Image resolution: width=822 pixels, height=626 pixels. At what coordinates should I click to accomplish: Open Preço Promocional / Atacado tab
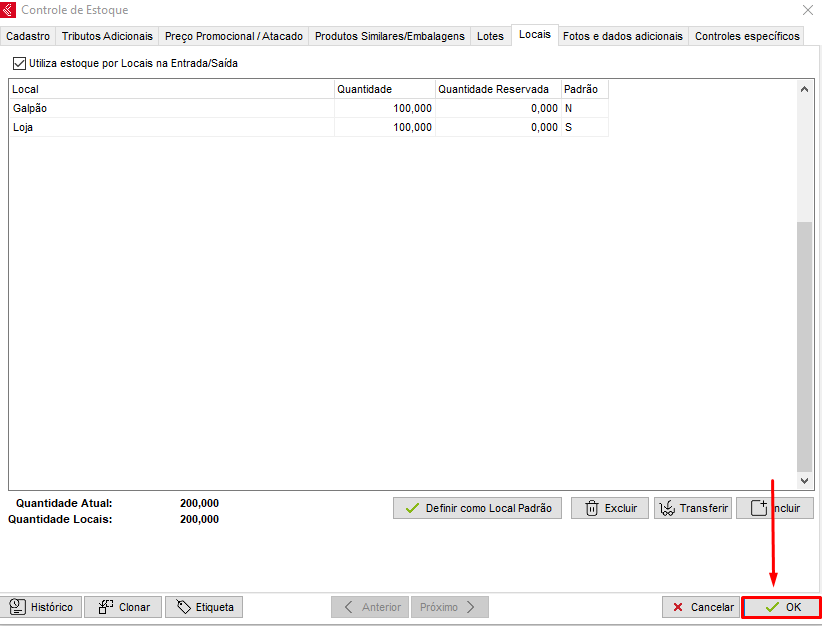coord(233,36)
